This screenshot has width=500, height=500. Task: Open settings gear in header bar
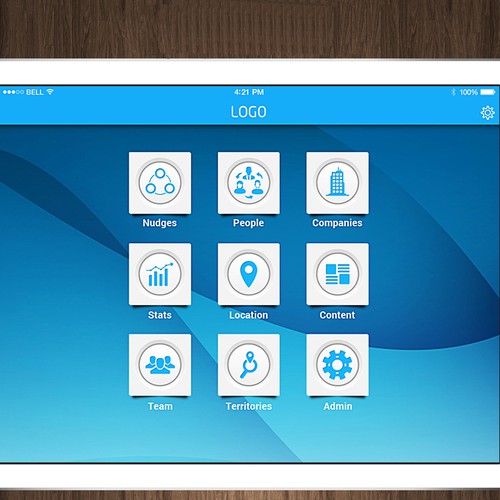click(x=487, y=113)
